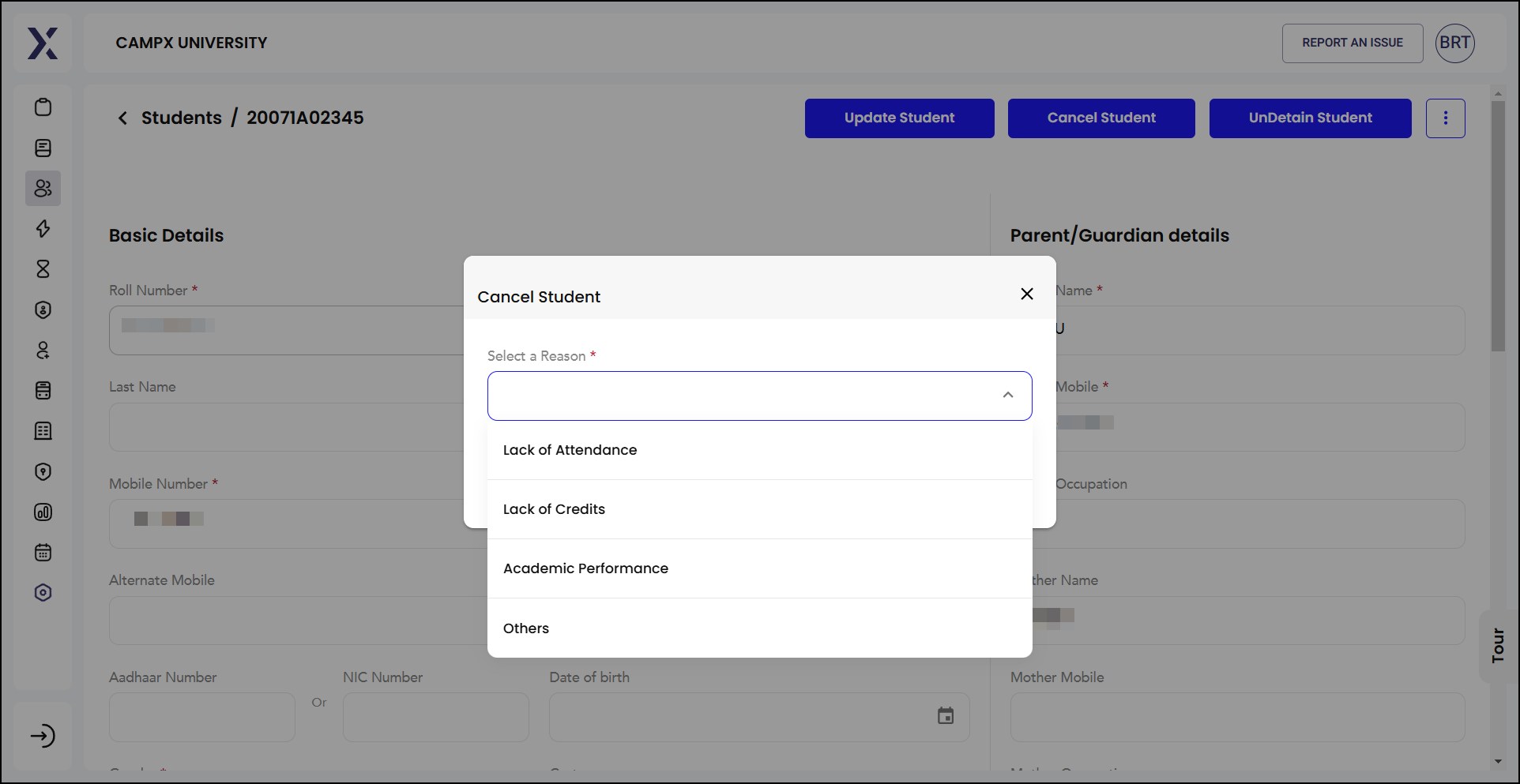The height and width of the screenshot is (784, 1520).
Task: Click the Mother Mobile input field
Action: (1238, 718)
